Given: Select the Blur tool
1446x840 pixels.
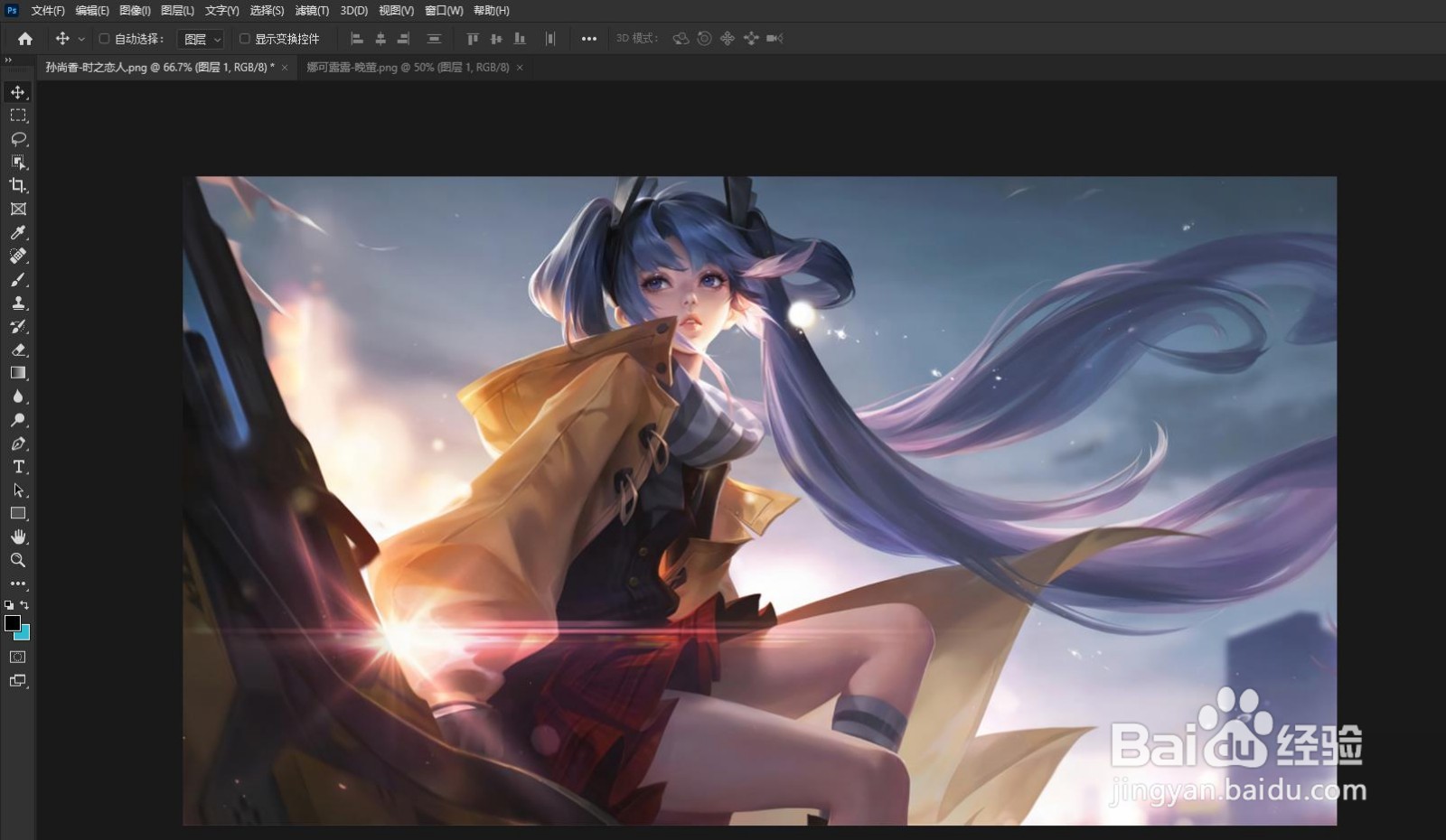Looking at the screenshot, I should point(18,397).
